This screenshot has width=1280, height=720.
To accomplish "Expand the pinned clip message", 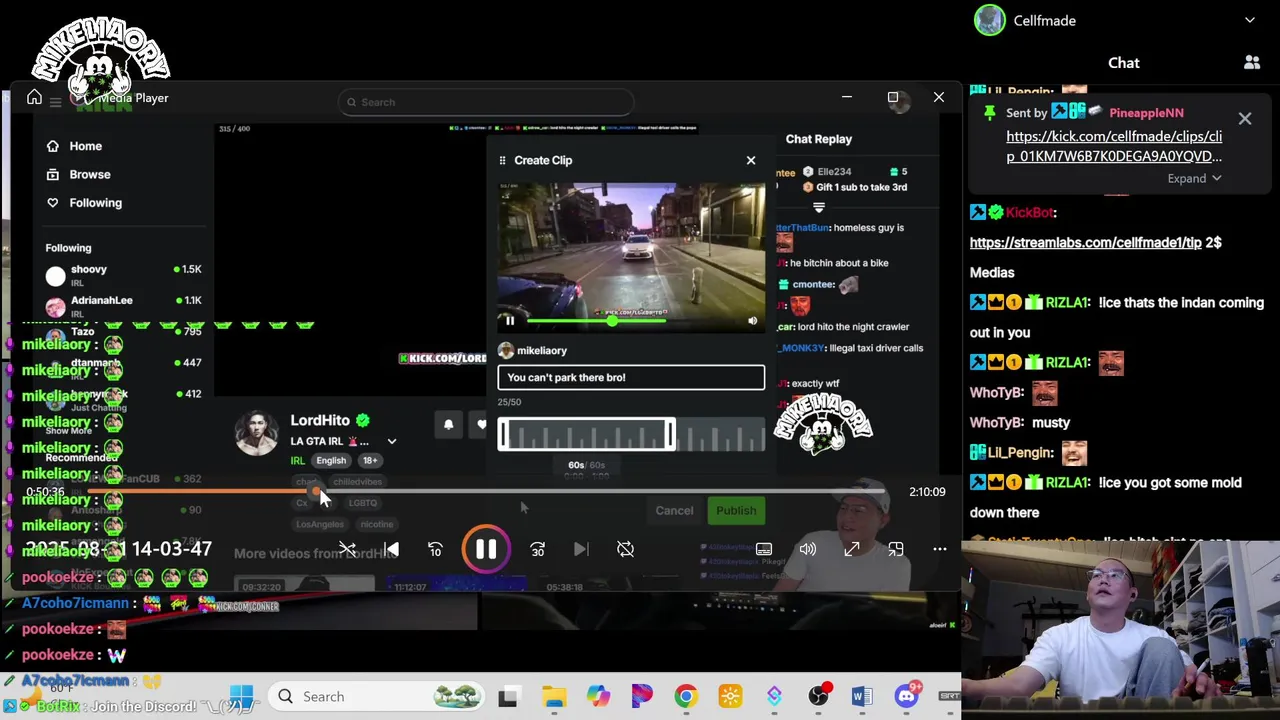I will coord(1194,178).
